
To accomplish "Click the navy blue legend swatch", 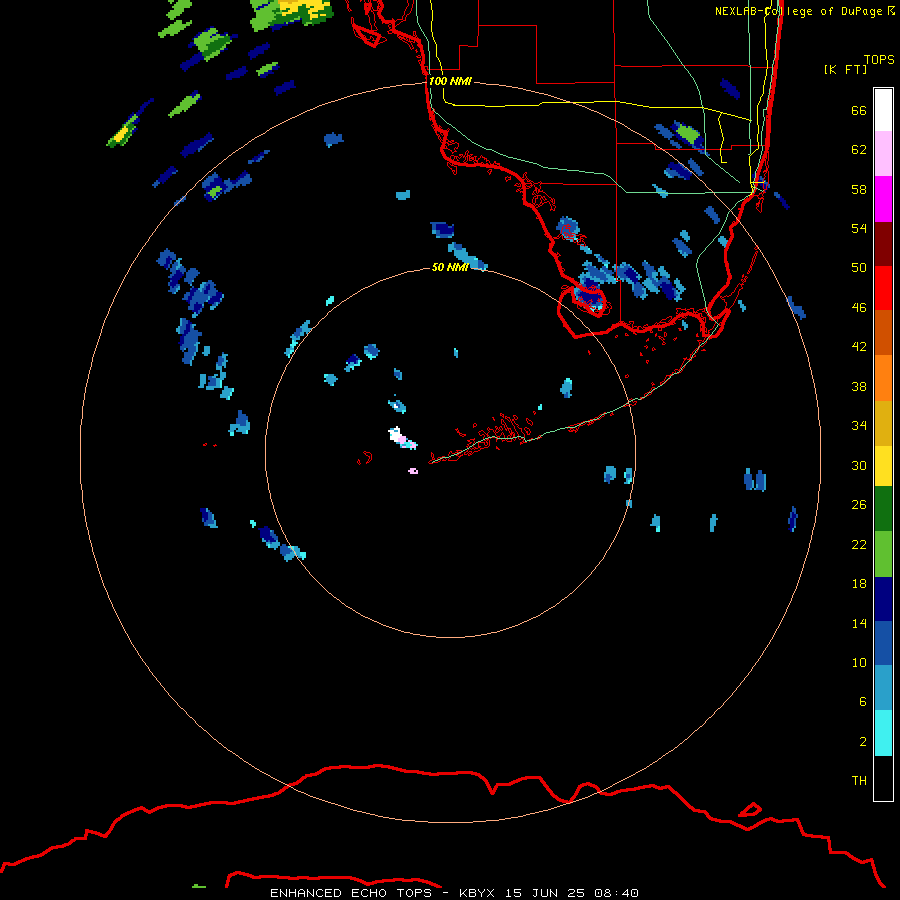I will coord(883,599).
